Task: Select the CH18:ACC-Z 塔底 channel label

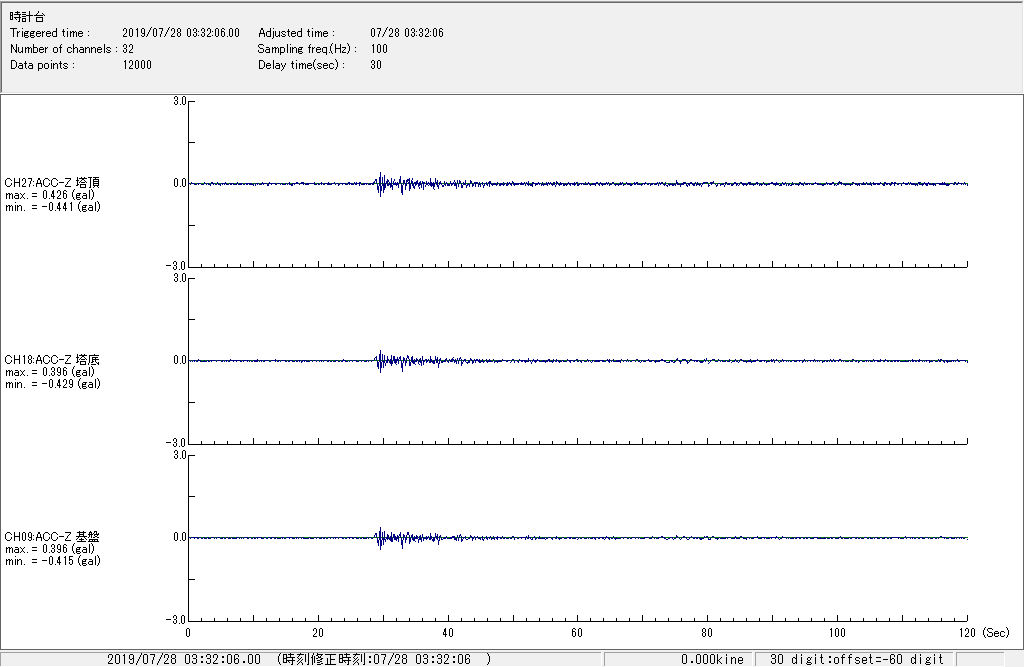Action: click(x=52, y=360)
